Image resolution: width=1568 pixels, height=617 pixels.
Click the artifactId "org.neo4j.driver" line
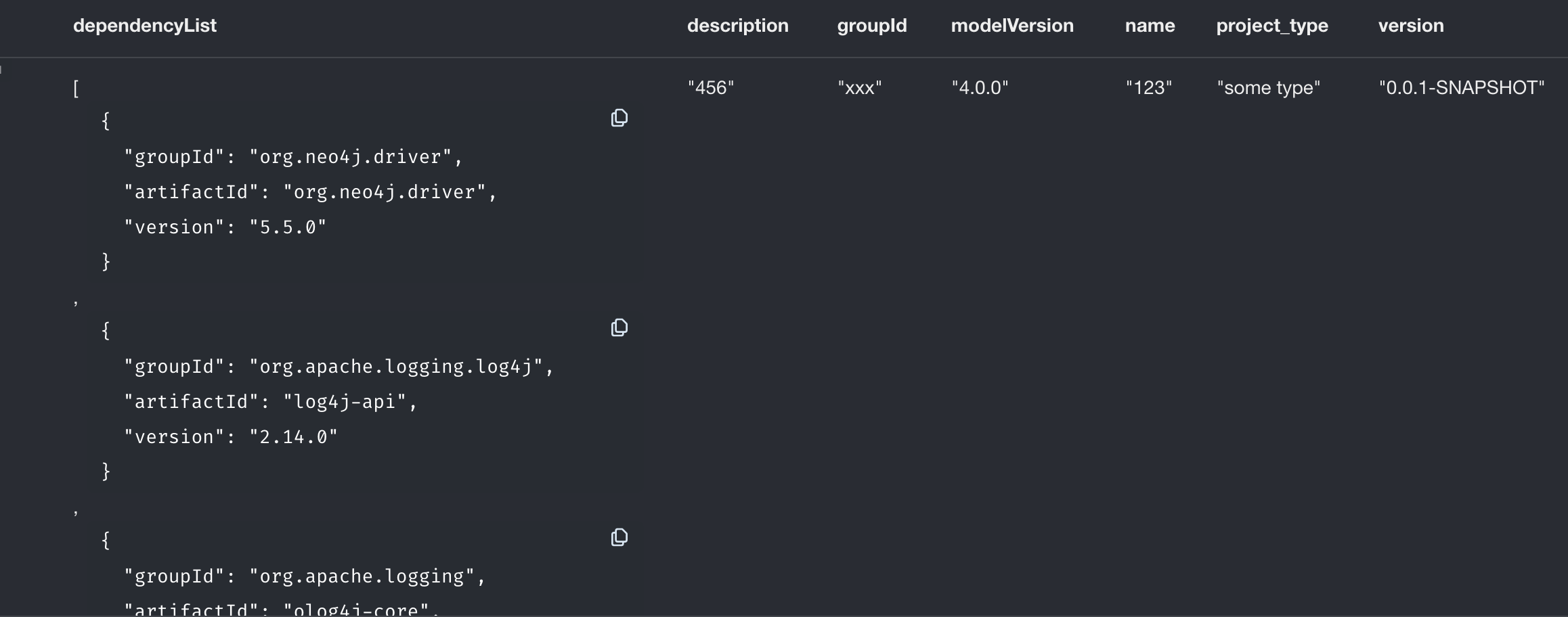(x=311, y=192)
